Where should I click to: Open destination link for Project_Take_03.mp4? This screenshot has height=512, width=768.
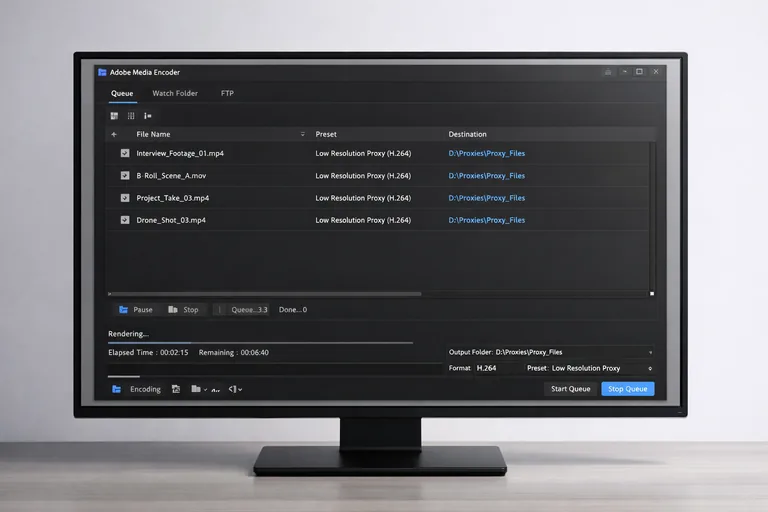tap(486, 198)
